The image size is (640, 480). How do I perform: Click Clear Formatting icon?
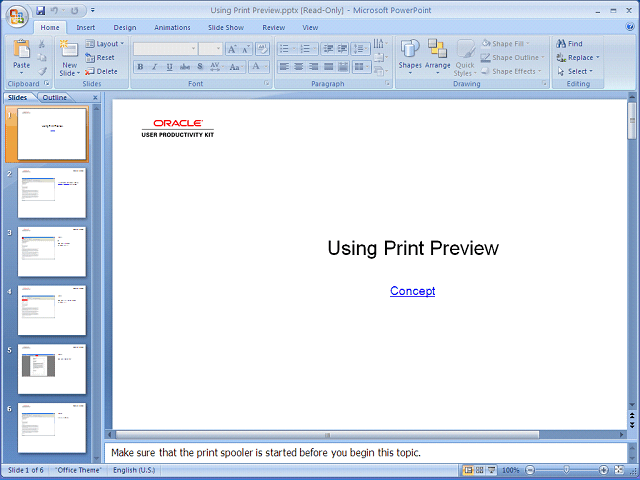point(262,49)
